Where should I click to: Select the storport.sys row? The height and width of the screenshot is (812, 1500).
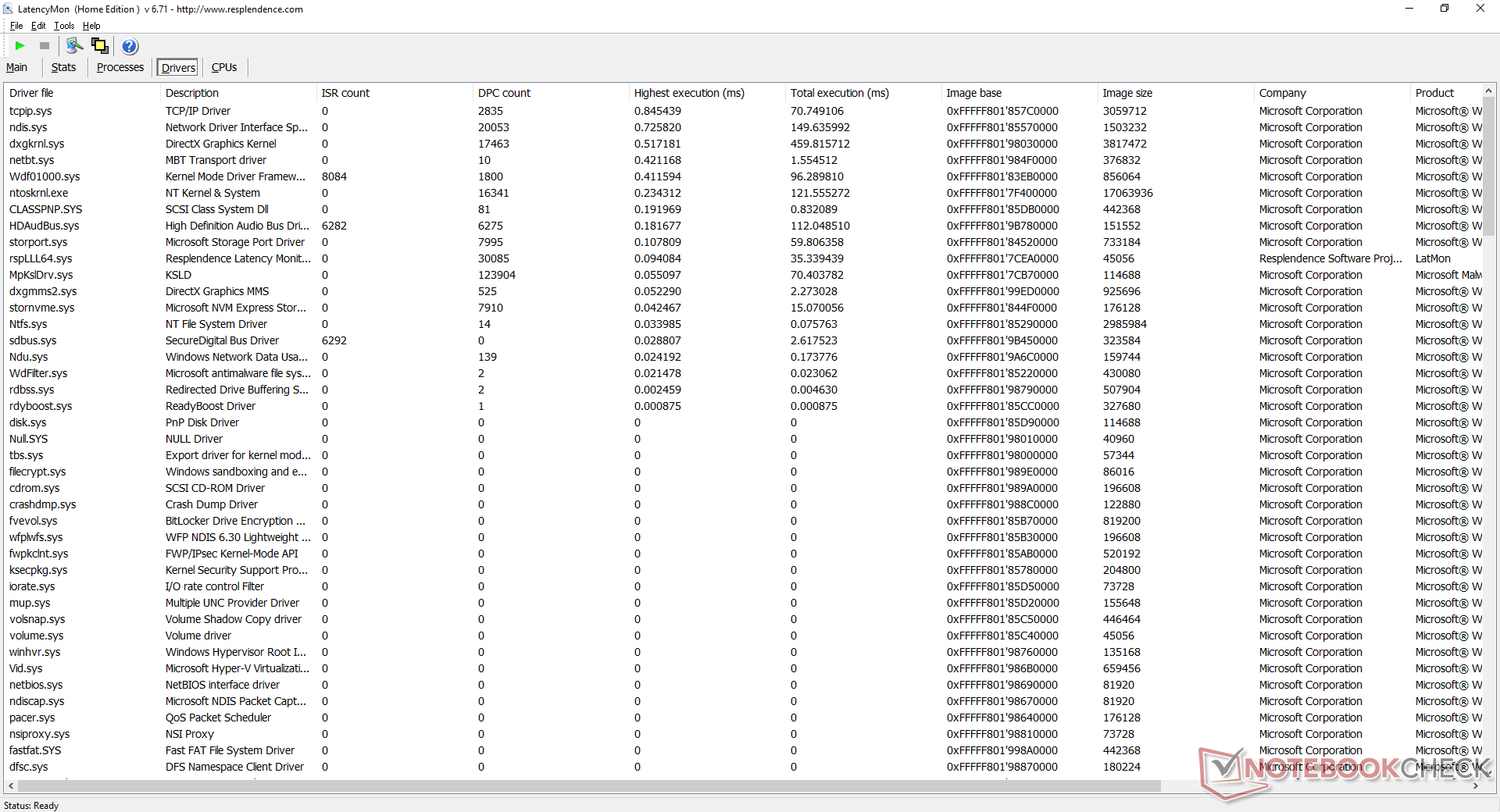[x=743, y=242]
